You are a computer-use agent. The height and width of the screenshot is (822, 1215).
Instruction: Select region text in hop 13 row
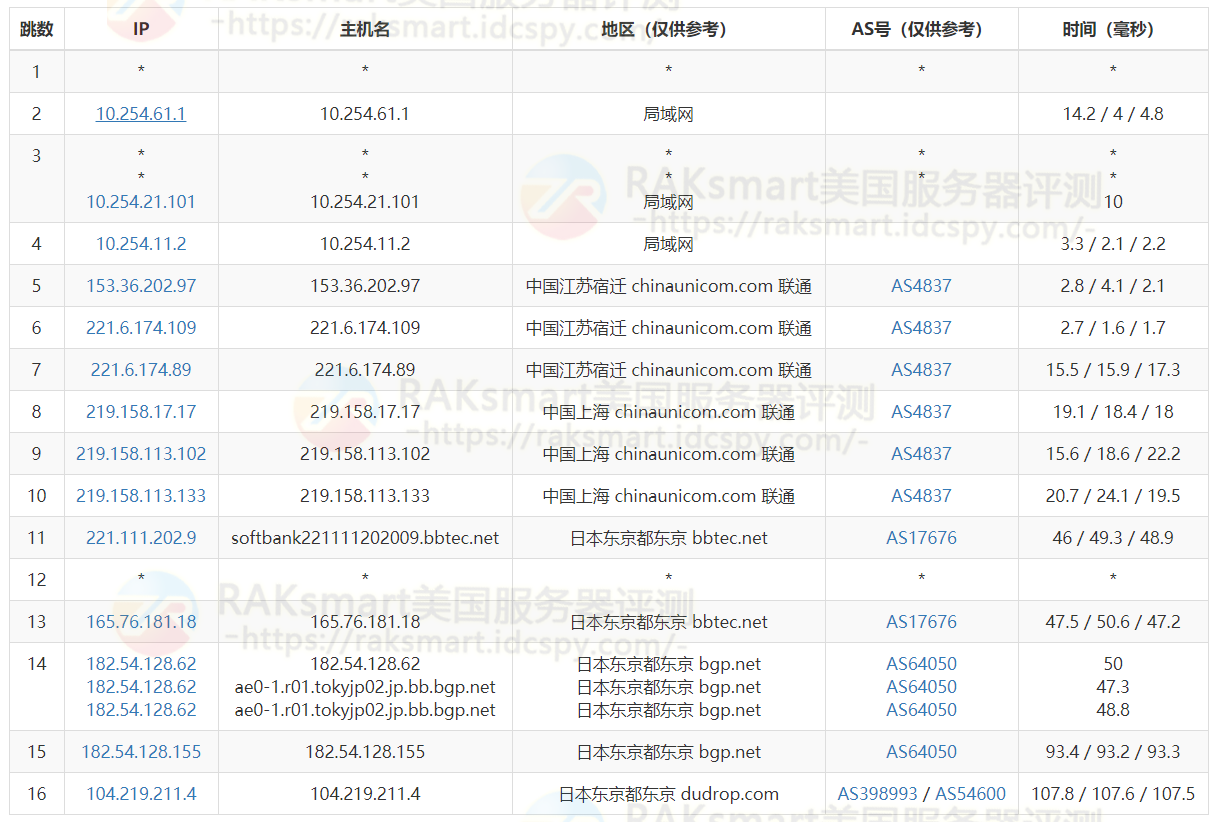pyautogui.click(x=668, y=622)
